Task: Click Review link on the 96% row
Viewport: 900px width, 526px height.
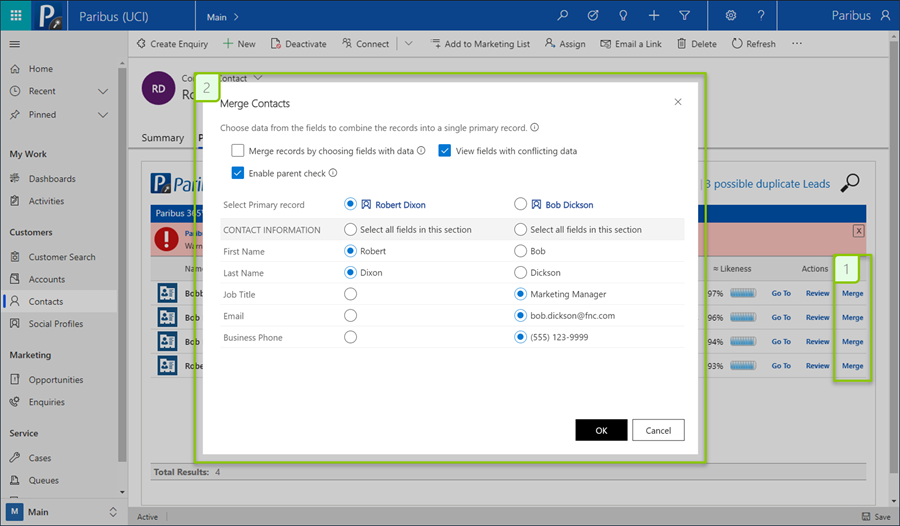Action: (x=817, y=318)
